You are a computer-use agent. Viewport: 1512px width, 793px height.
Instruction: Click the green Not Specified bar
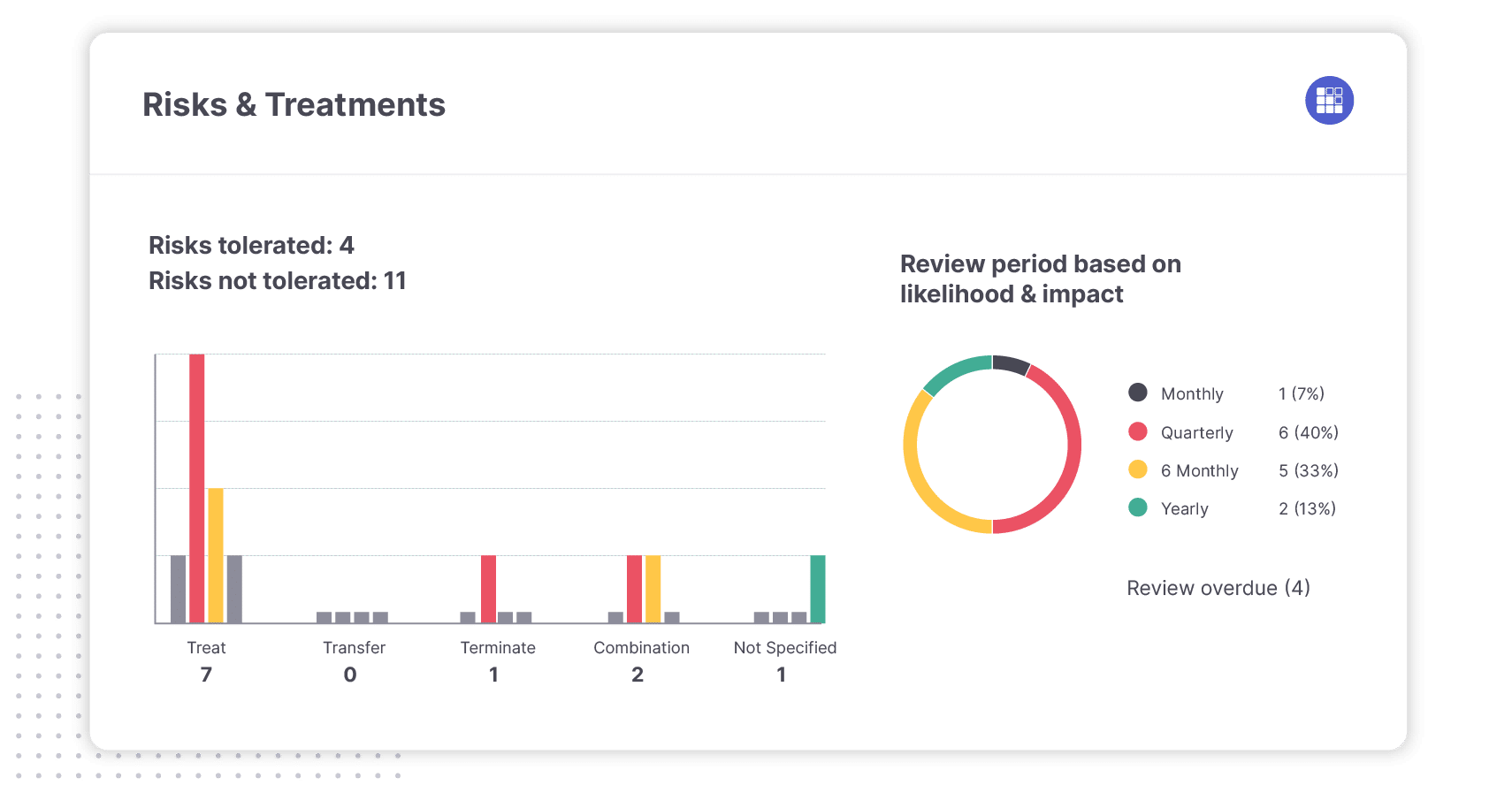point(818,589)
